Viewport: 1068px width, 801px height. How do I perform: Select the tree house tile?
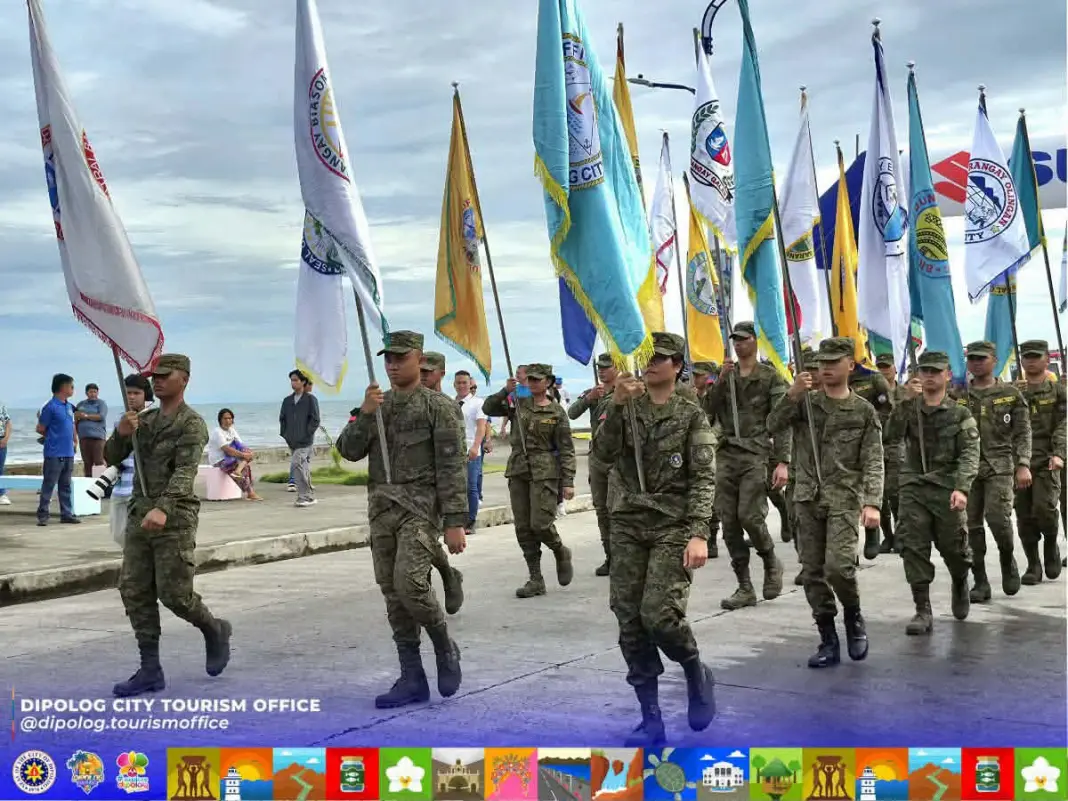[776, 774]
